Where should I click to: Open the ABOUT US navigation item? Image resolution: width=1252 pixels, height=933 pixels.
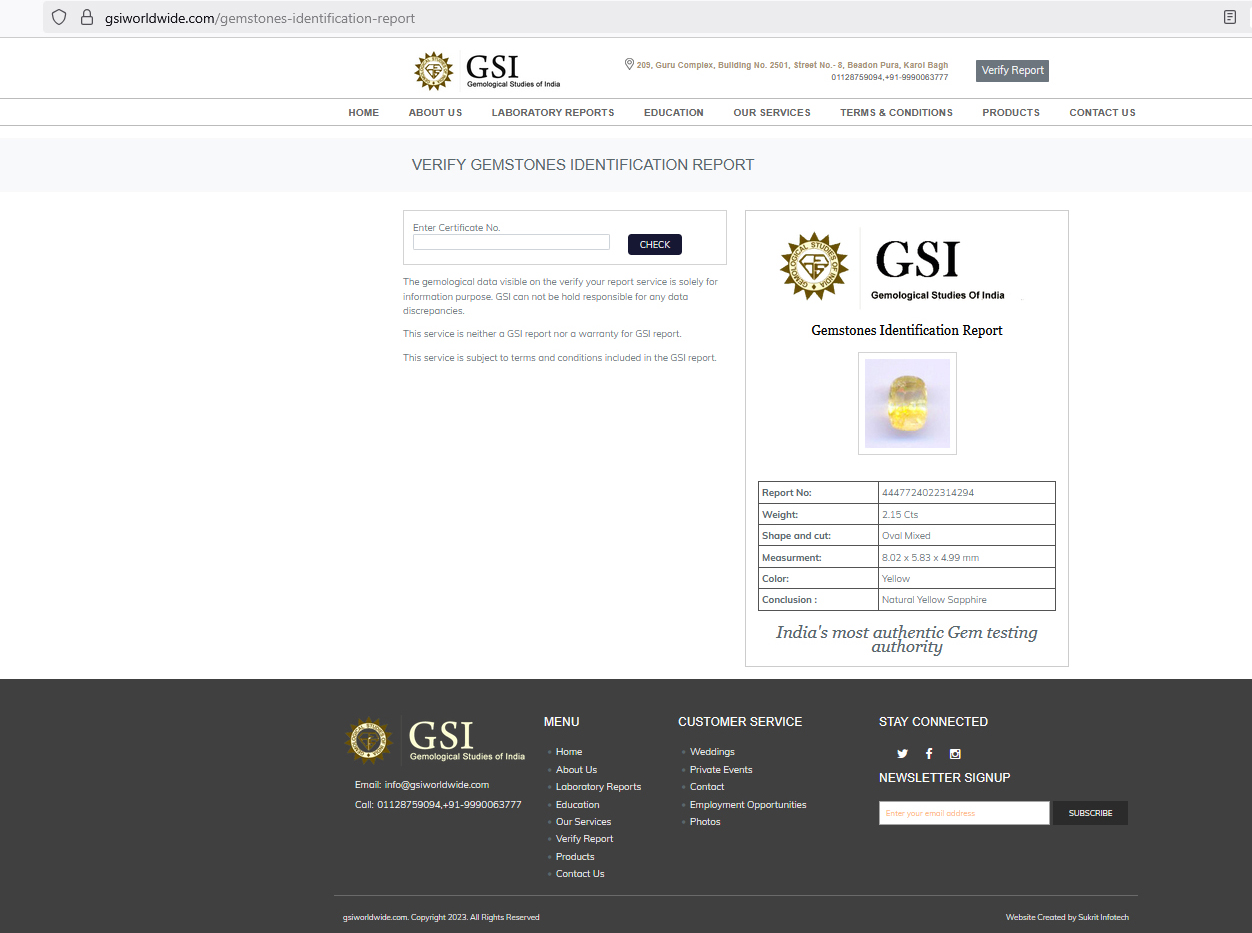pyautogui.click(x=435, y=113)
